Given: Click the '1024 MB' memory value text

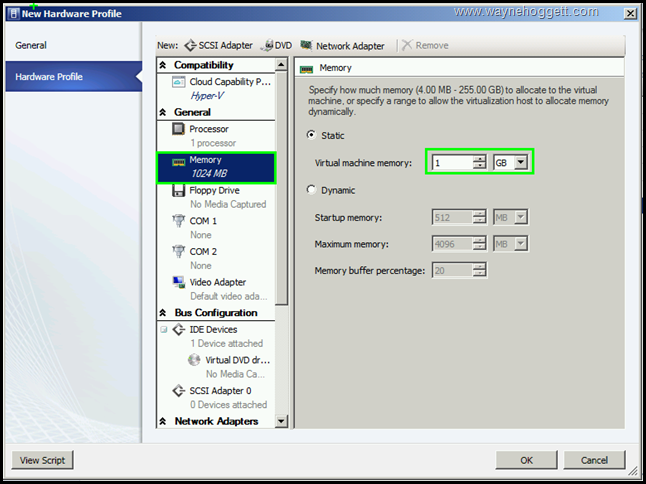Looking at the screenshot, I should click(209, 173).
